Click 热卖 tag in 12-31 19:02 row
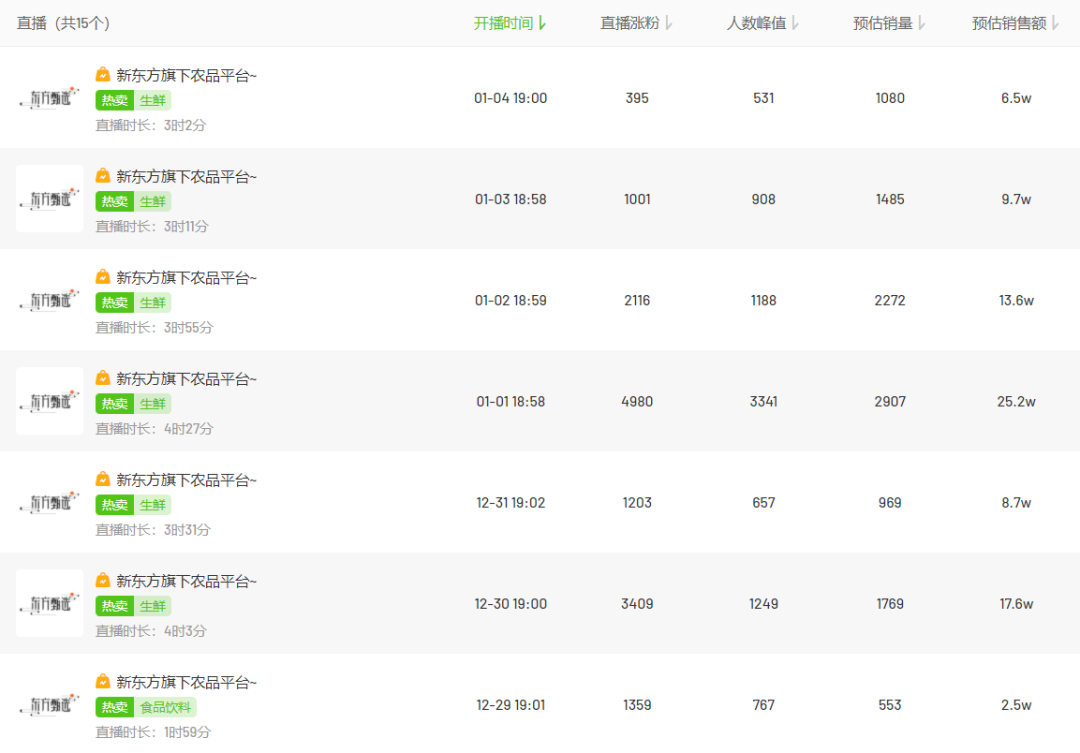This screenshot has width=1080, height=753. [115, 505]
